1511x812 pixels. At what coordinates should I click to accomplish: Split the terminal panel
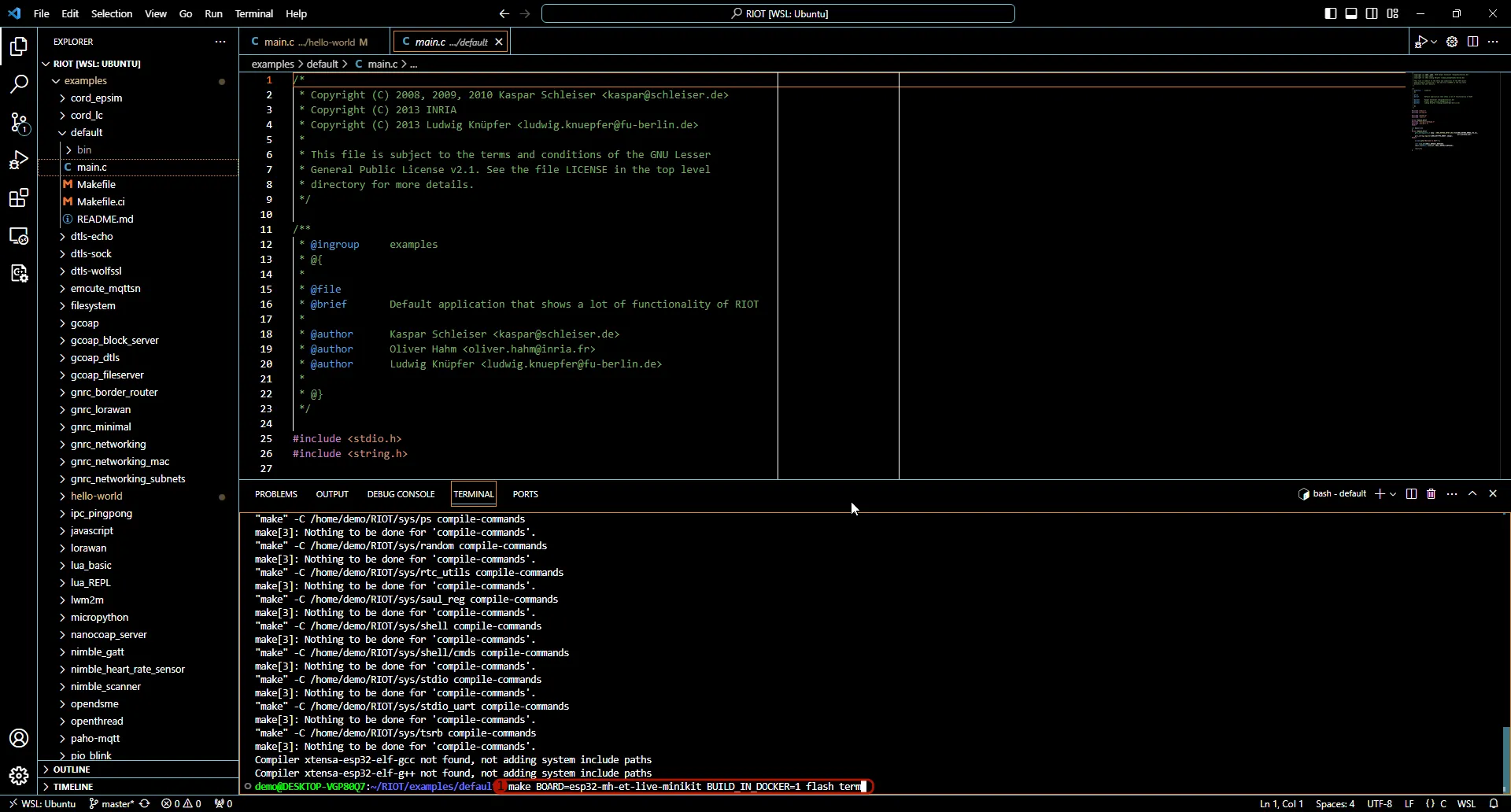[x=1412, y=493]
